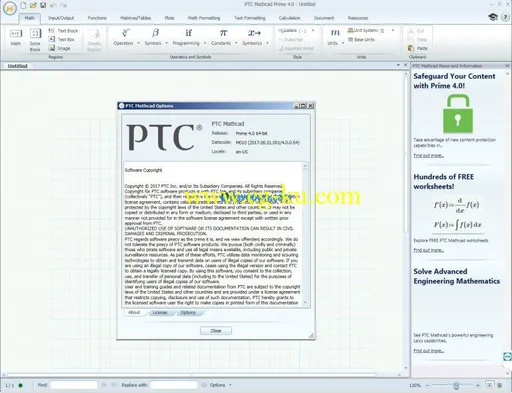This screenshot has height=393, width=512.
Task: Create a new worksheet from quick access toolbar
Action: click(x=23, y=5)
